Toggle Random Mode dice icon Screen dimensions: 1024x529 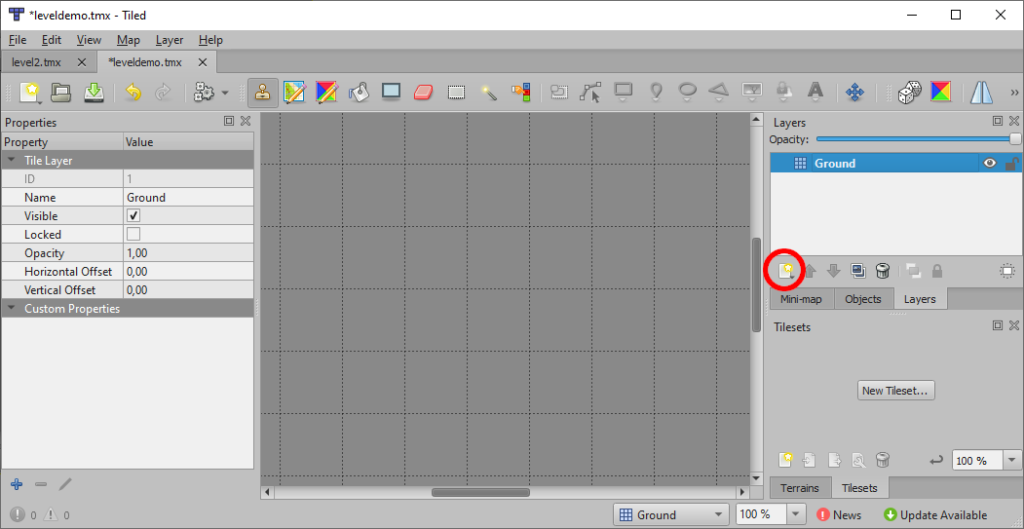(908, 93)
